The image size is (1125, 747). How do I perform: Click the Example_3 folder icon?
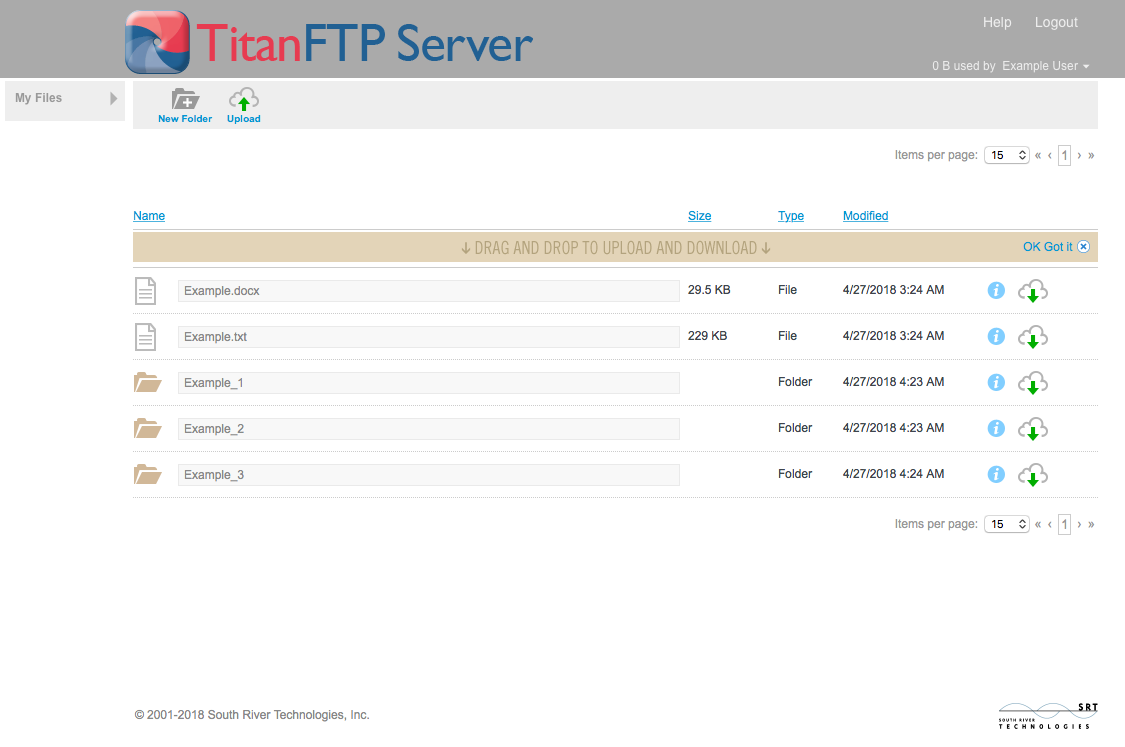[x=148, y=474]
